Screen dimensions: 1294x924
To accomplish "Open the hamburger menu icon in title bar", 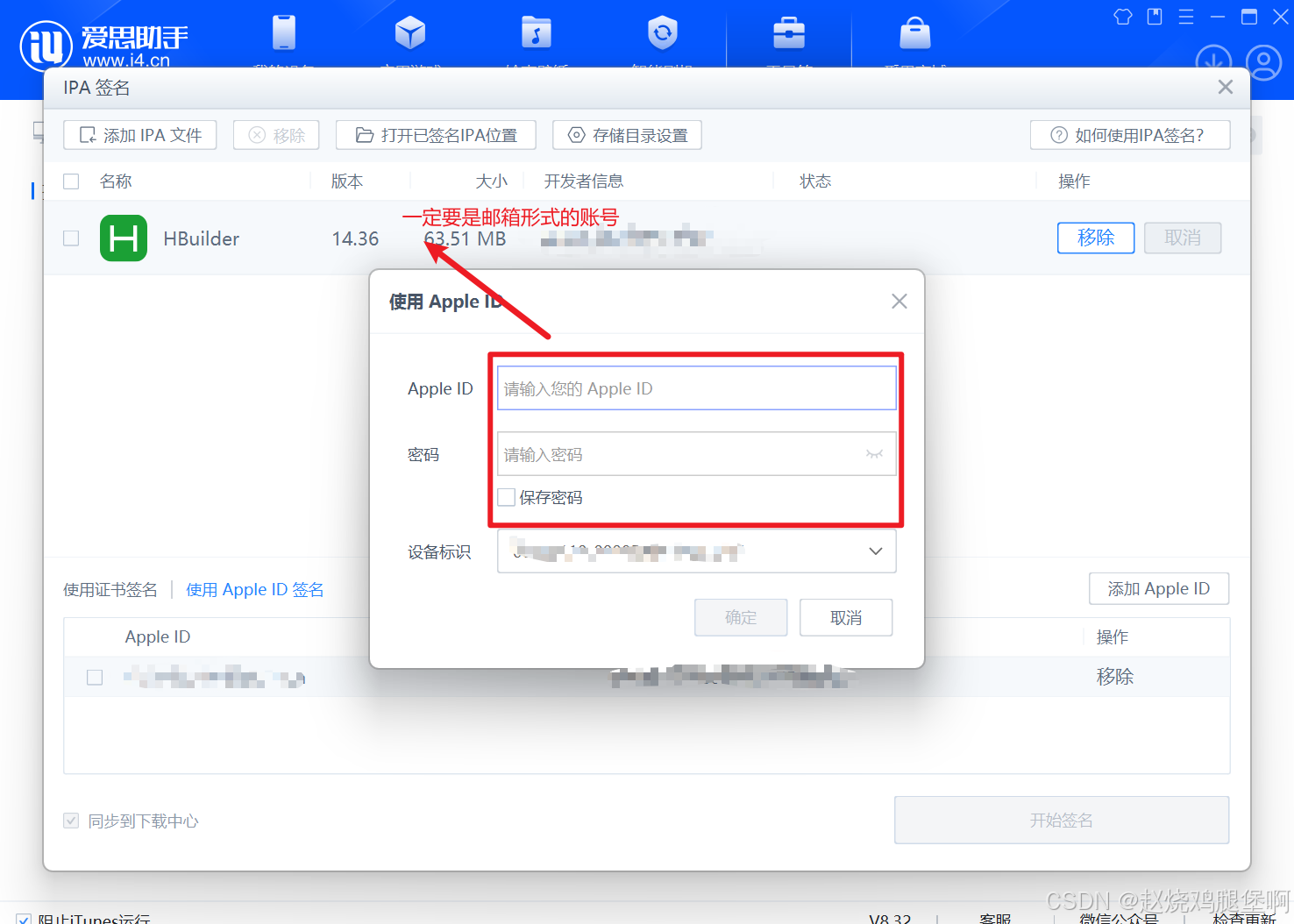I will (x=1185, y=16).
